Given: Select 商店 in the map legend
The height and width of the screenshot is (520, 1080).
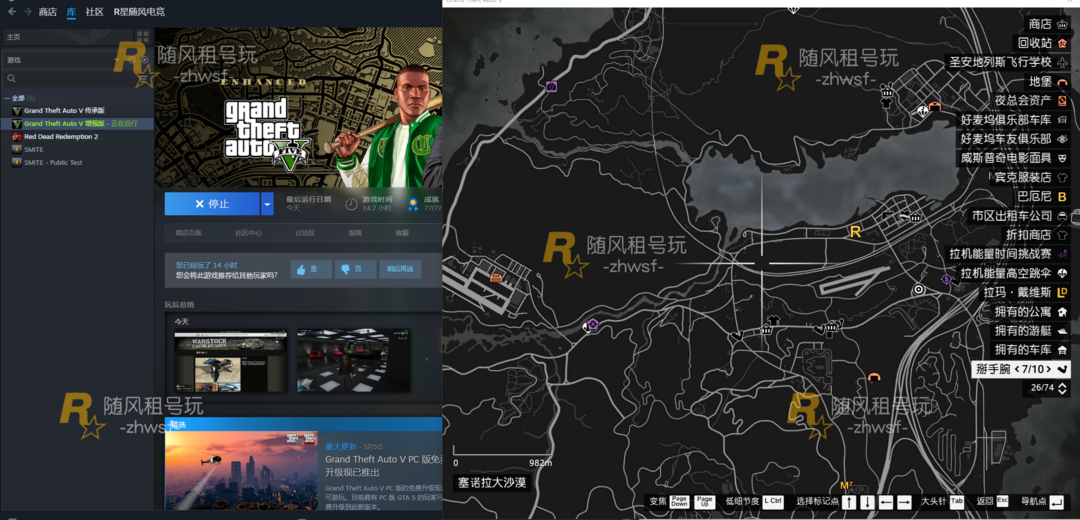Looking at the screenshot, I should click(1048, 24).
